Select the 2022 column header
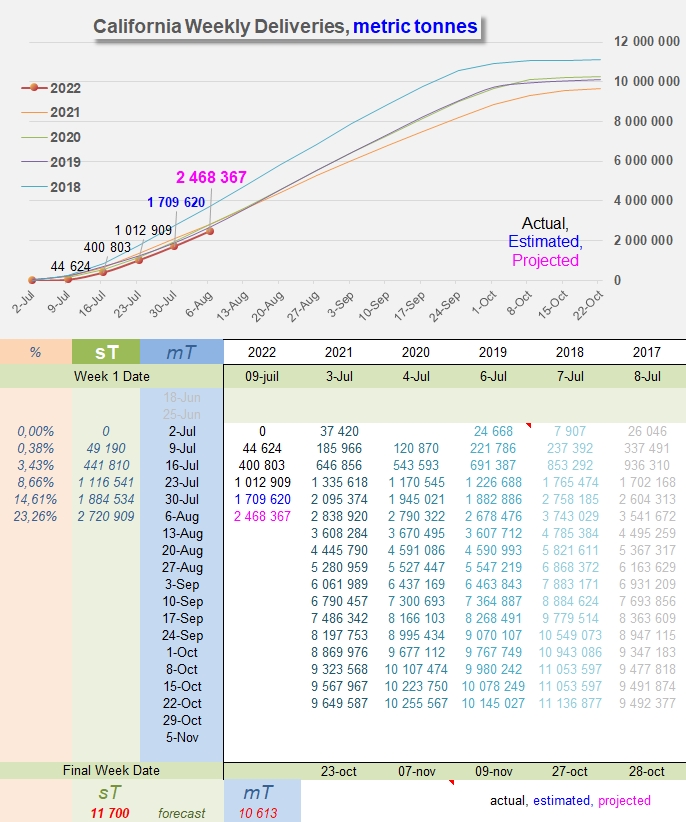 [262, 352]
